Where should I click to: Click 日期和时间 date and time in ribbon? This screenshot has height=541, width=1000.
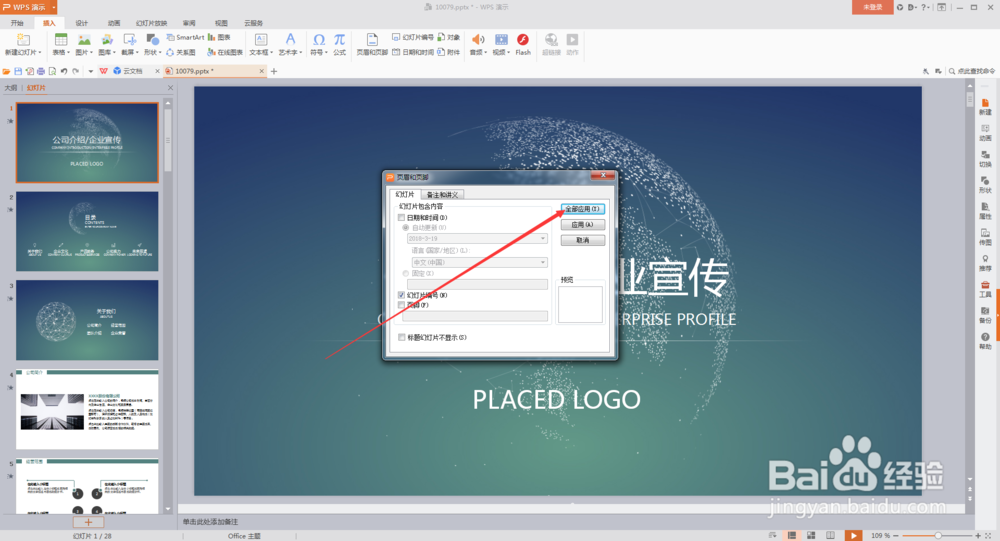[413, 52]
